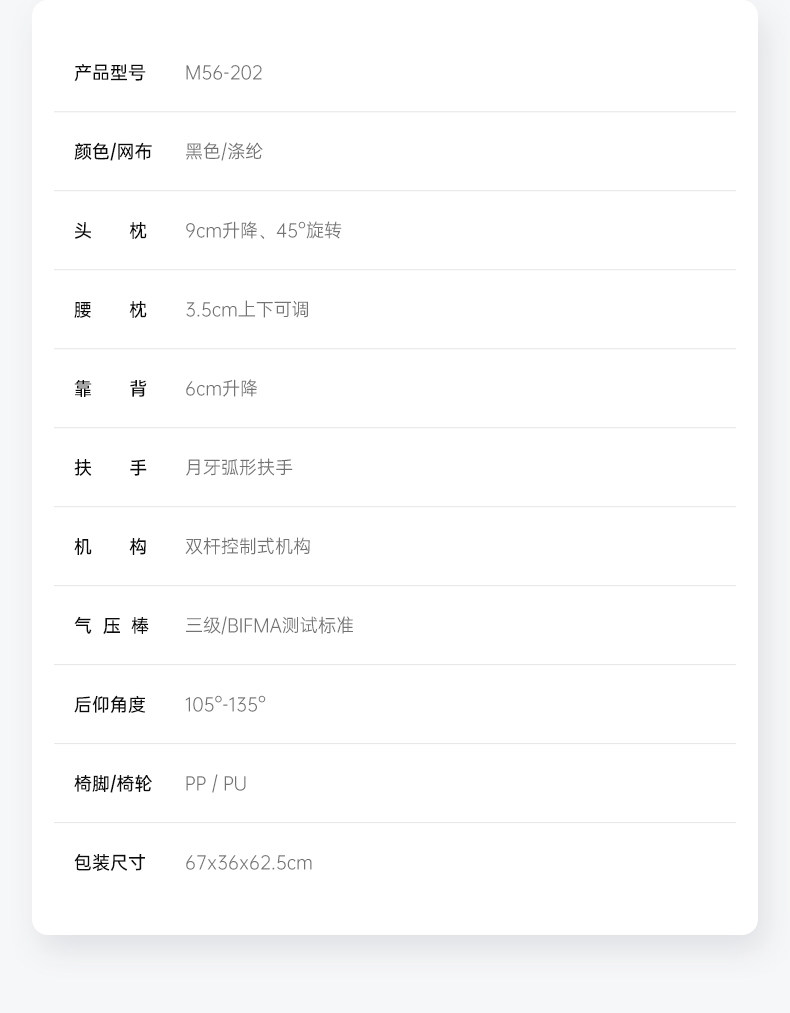The width and height of the screenshot is (790, 1013).
Task: Click the 腰枕 row label
Action: coord(110,310)
